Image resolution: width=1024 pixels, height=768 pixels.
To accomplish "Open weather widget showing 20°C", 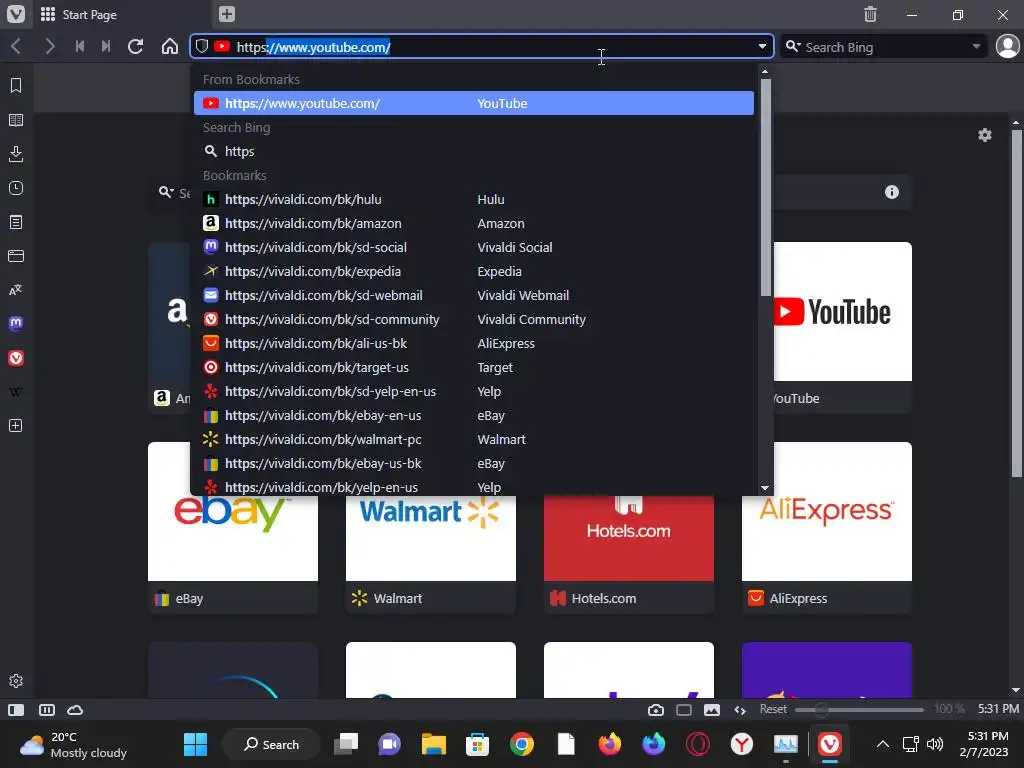I will tap(73, 744).
